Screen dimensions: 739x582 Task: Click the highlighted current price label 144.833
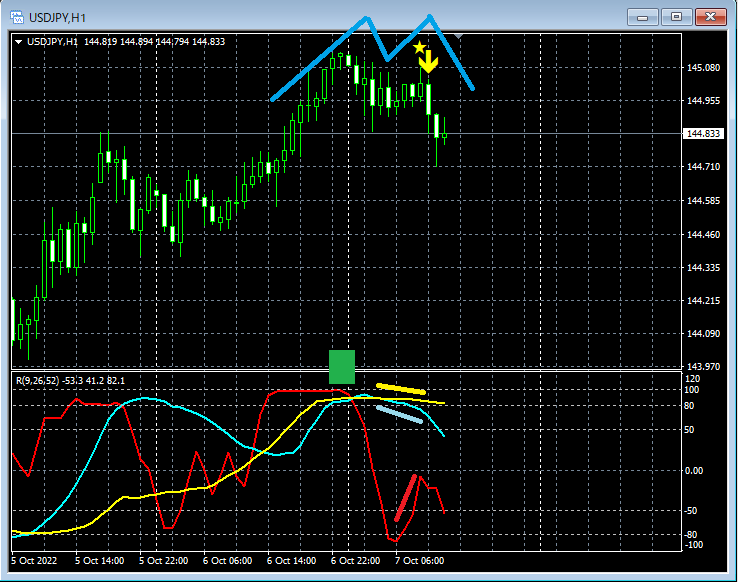coord(703,133)
